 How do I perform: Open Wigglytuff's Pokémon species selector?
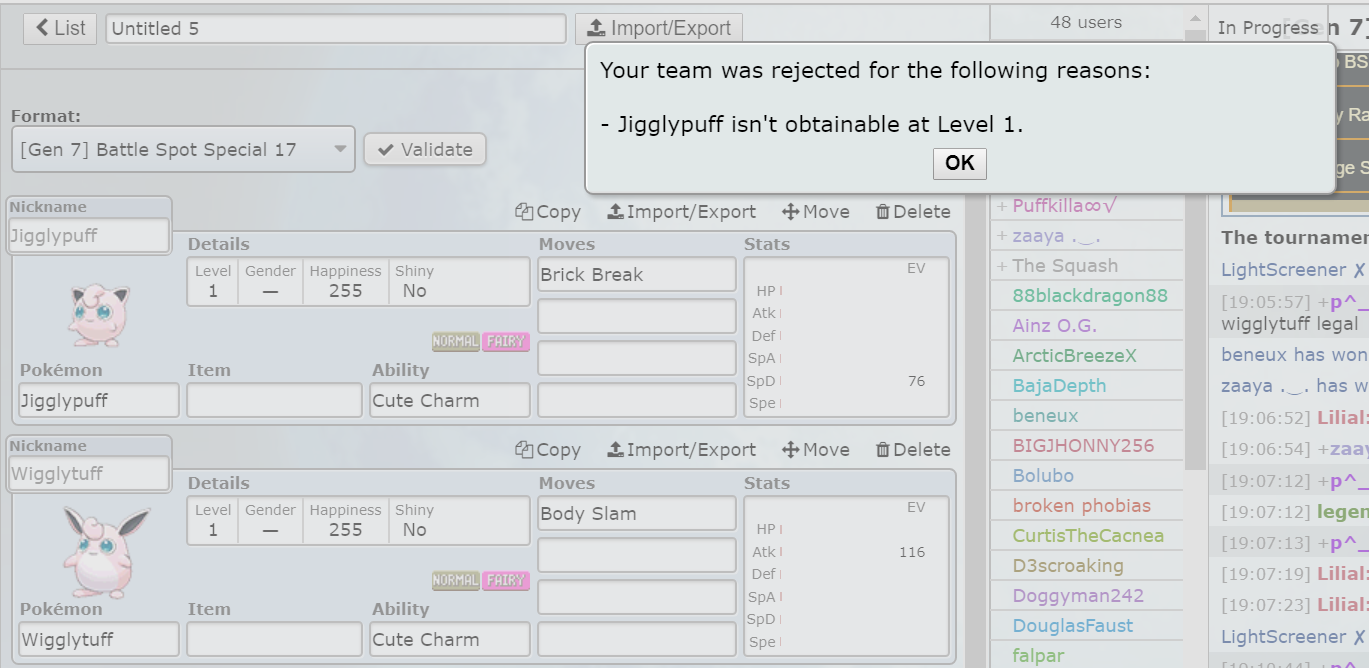tap(99, 639)
